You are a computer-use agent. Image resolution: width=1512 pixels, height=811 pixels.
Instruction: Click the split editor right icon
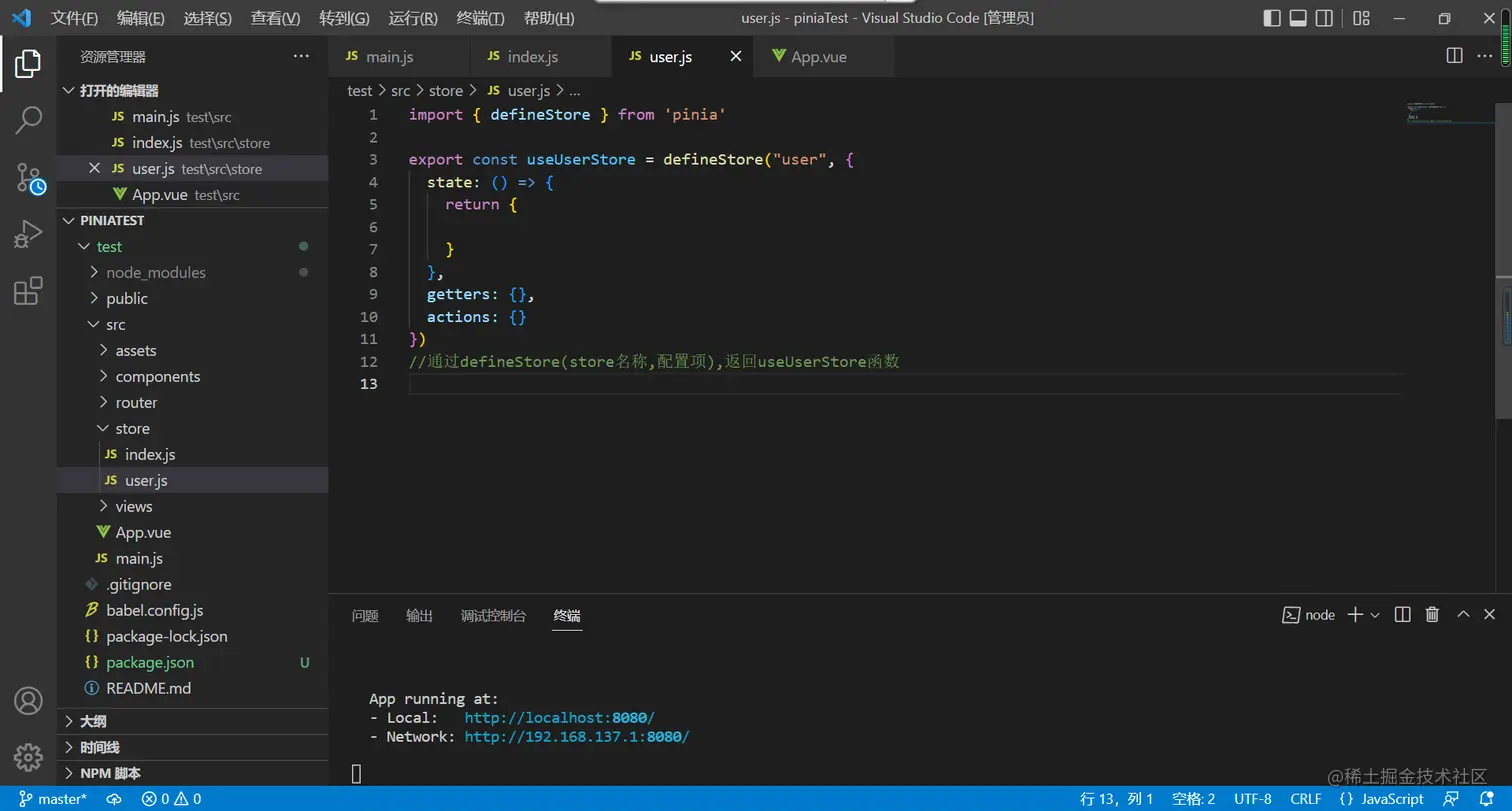coord(1455,56)
